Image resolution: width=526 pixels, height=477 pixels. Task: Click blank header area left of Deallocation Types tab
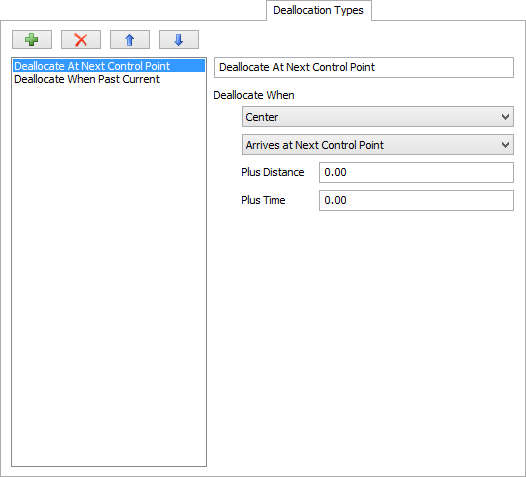pos(133,10)
